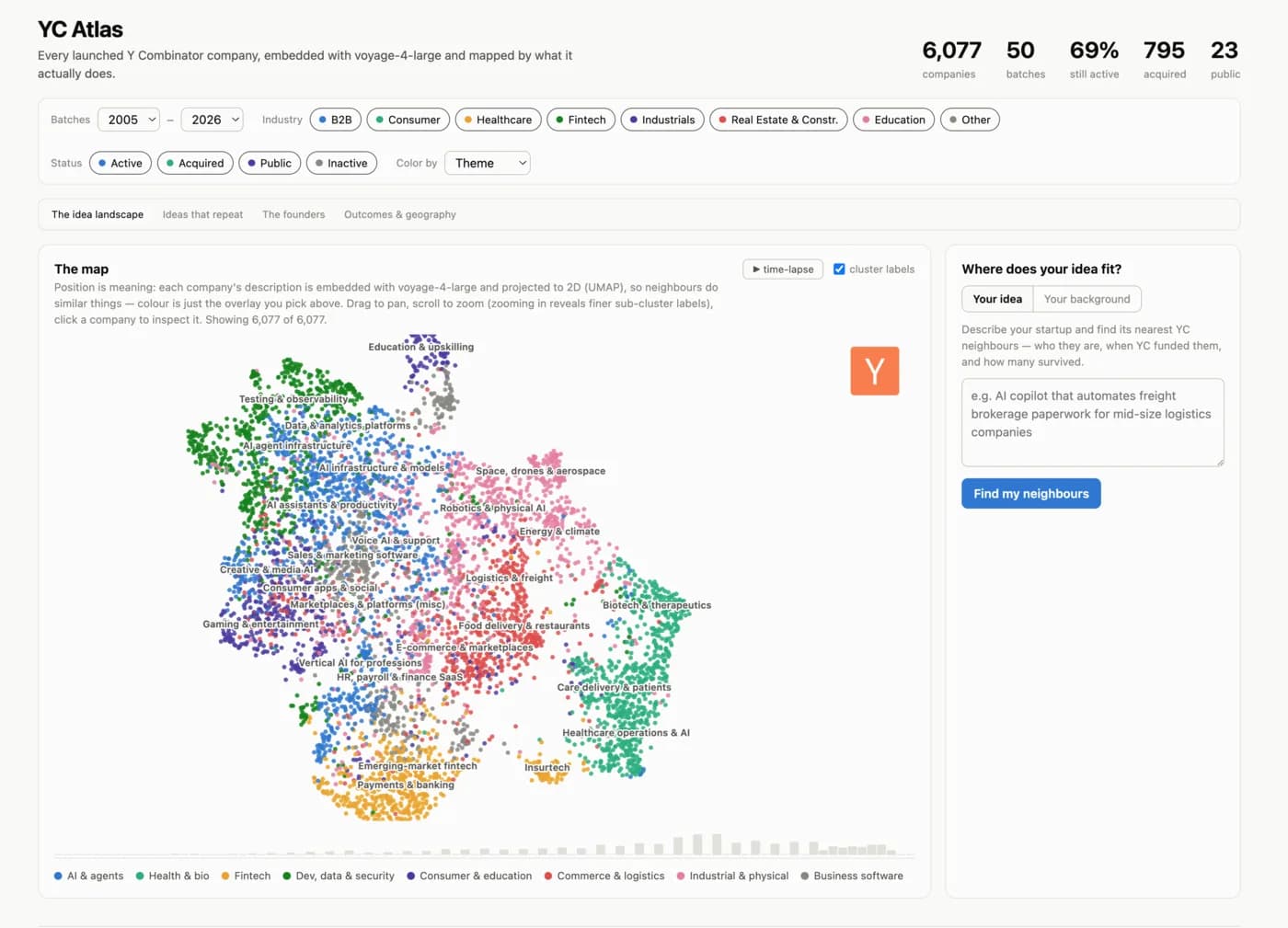Click the AI agent infrastructure label
1288x928 pixels.
pos(297,446)
